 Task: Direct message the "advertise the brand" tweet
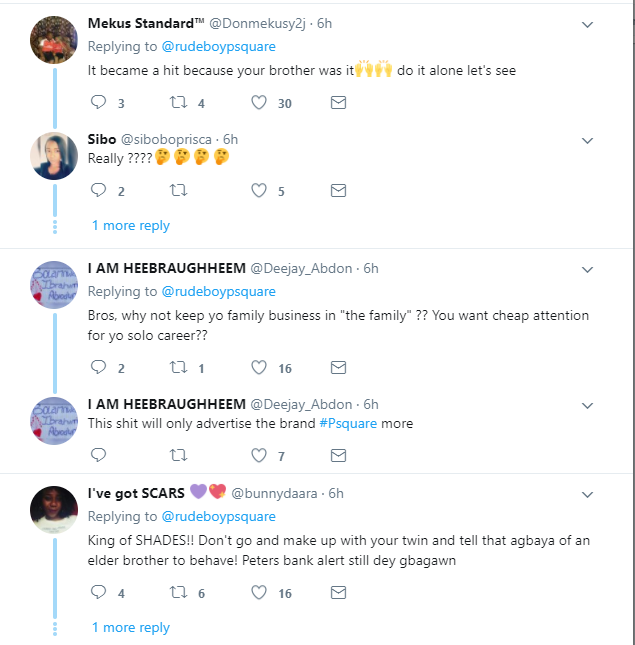[338, 456]
